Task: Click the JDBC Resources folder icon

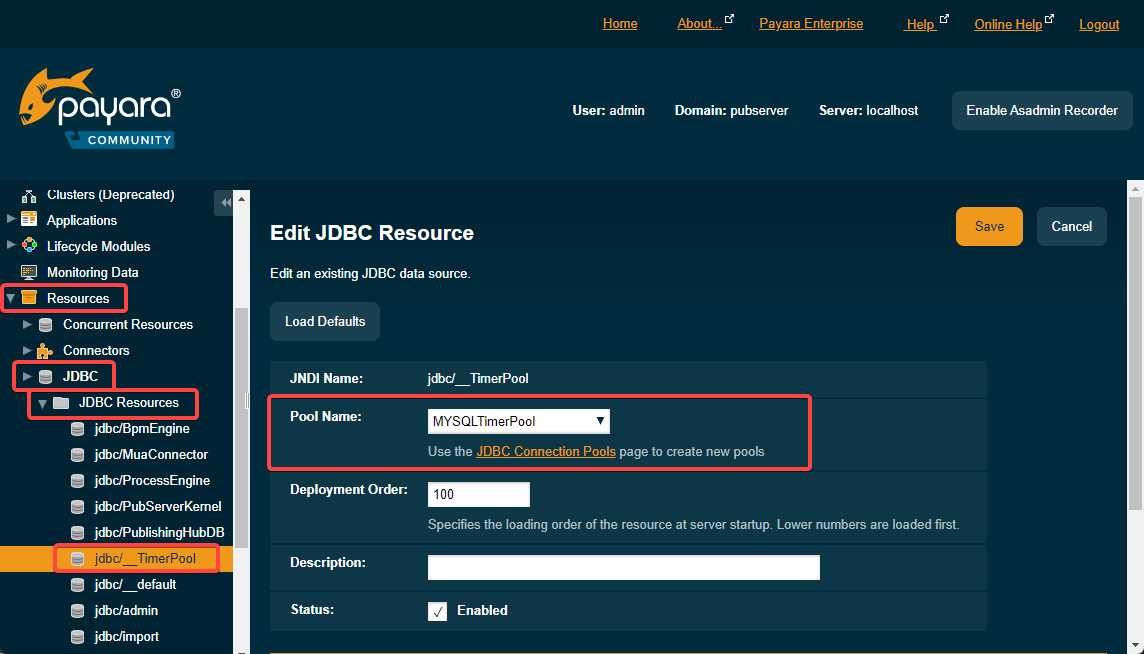Action: (61, 402)
